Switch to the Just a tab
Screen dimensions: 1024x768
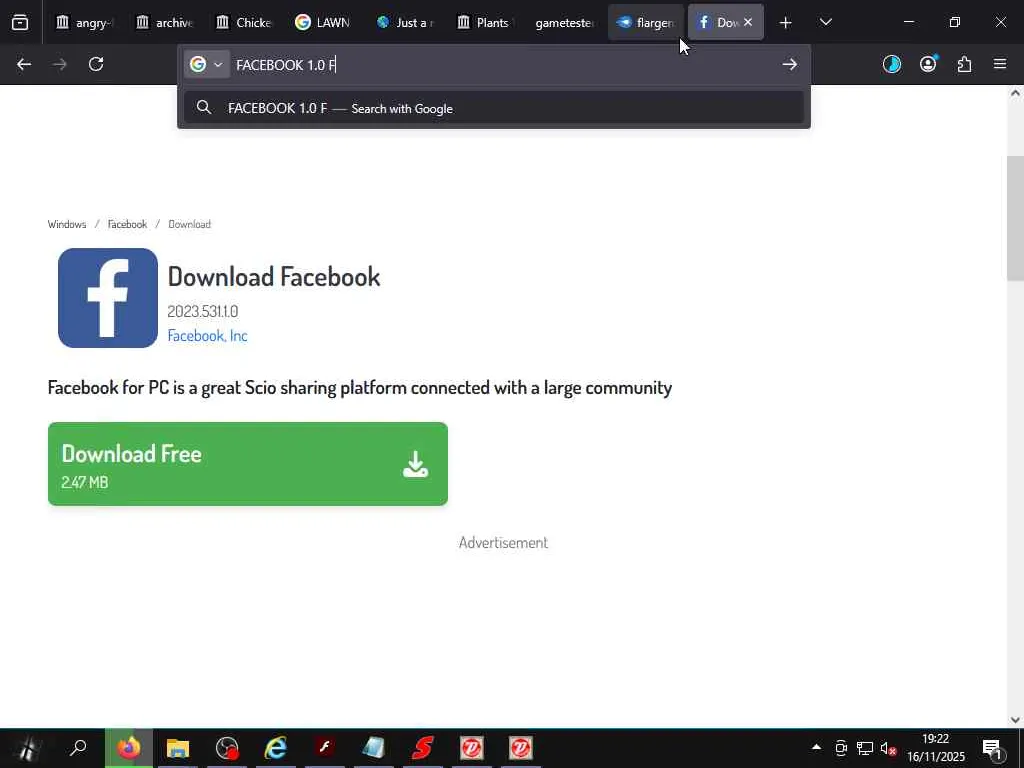coord(405,22)
